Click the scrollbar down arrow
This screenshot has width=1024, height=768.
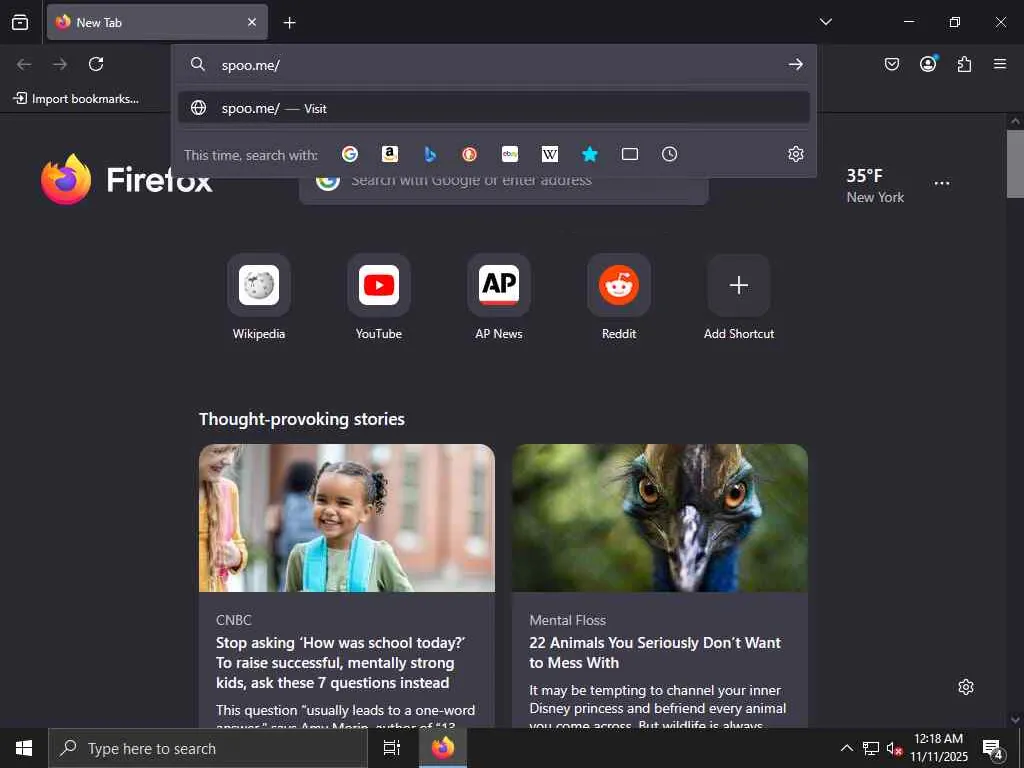tap(1015, 720)
